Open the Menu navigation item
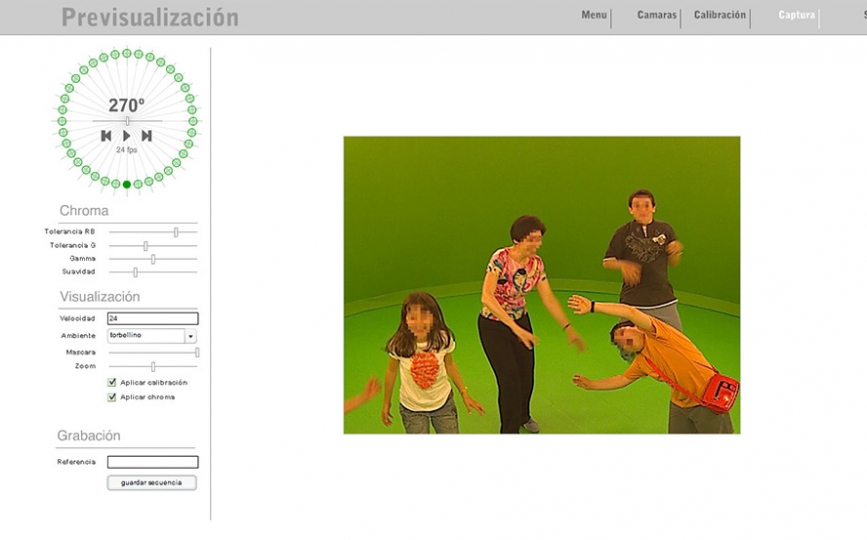This screenshot has width=867, height=540. [594, 15]
